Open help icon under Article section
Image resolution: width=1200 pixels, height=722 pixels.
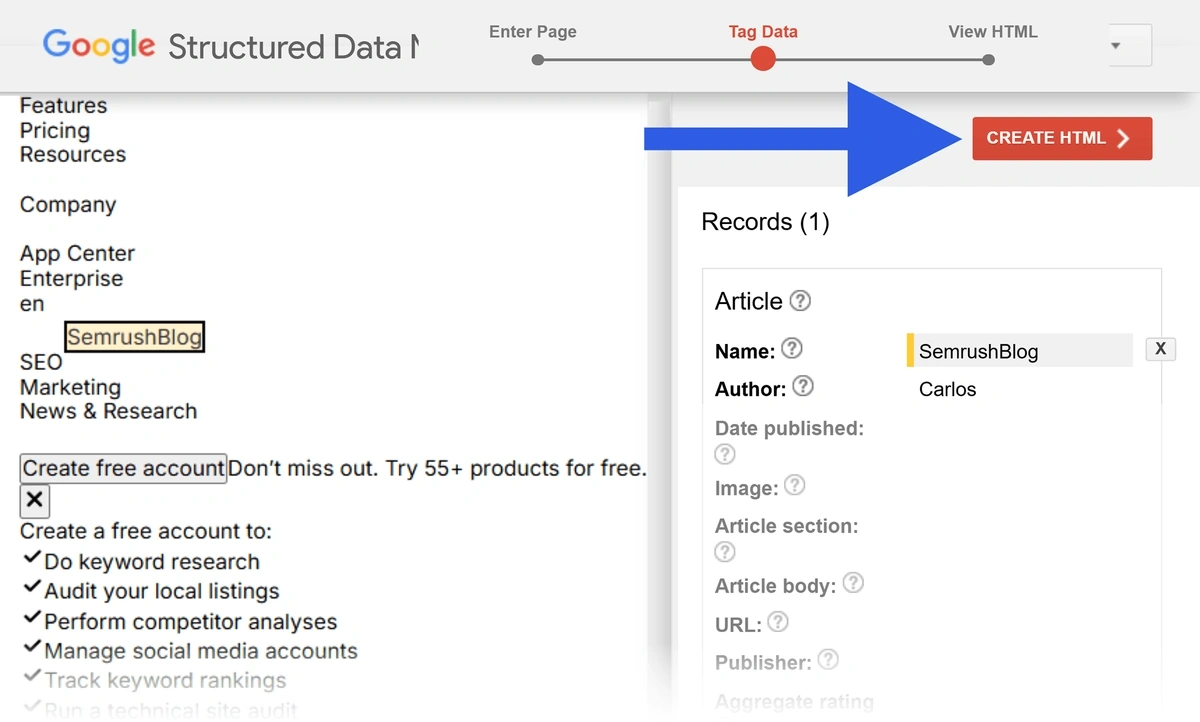725,551
